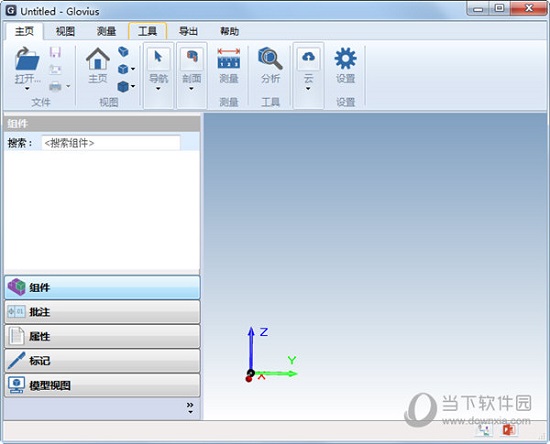550x444 pixels.
Task: Activate the 剖面 section tool icon
Action: [x=192, y=56]
